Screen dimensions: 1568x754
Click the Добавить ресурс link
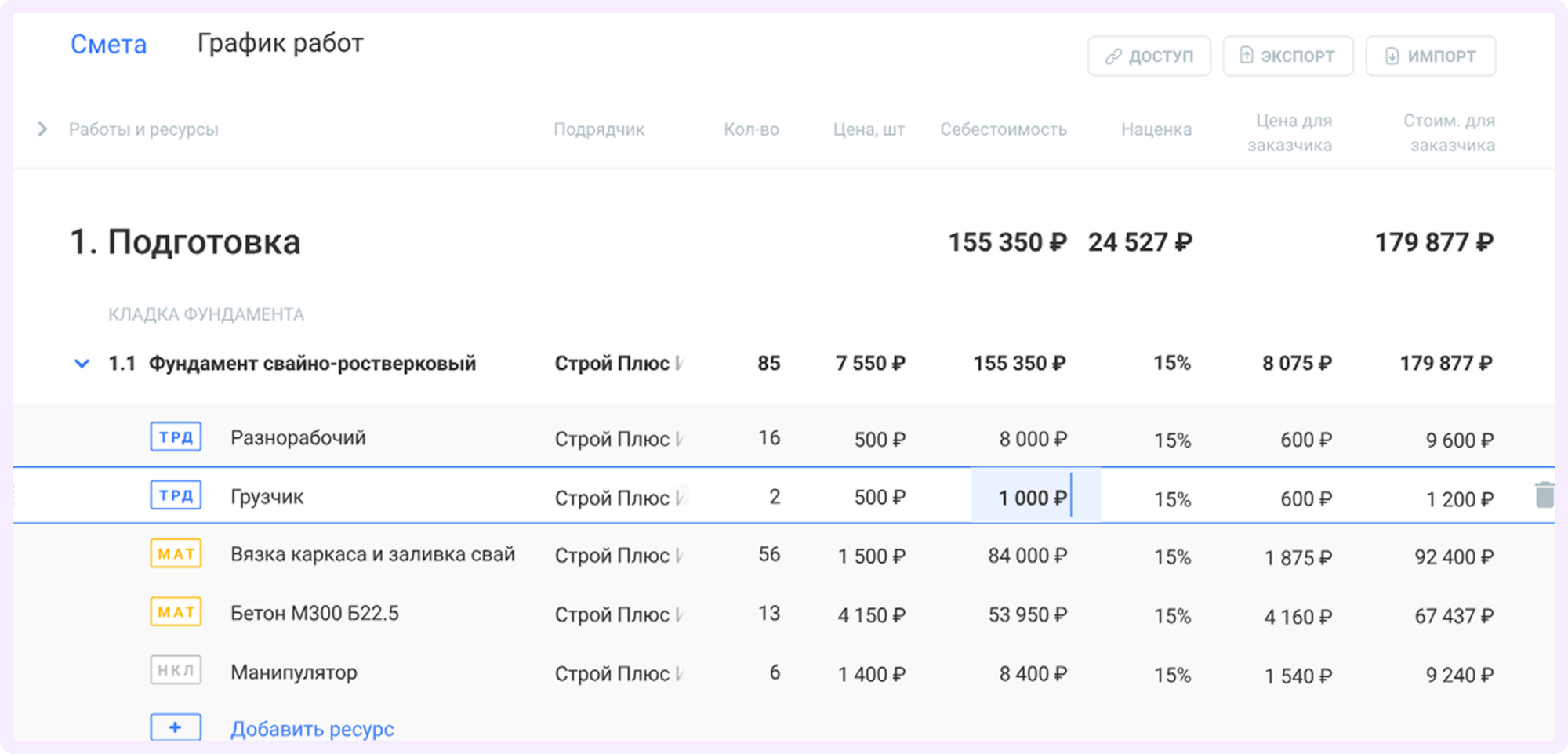tap(312, 729)
